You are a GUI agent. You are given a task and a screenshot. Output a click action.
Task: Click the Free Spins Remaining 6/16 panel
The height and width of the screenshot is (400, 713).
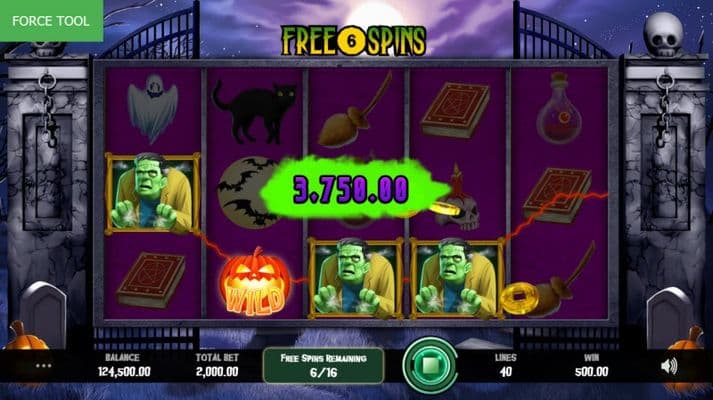323,365
